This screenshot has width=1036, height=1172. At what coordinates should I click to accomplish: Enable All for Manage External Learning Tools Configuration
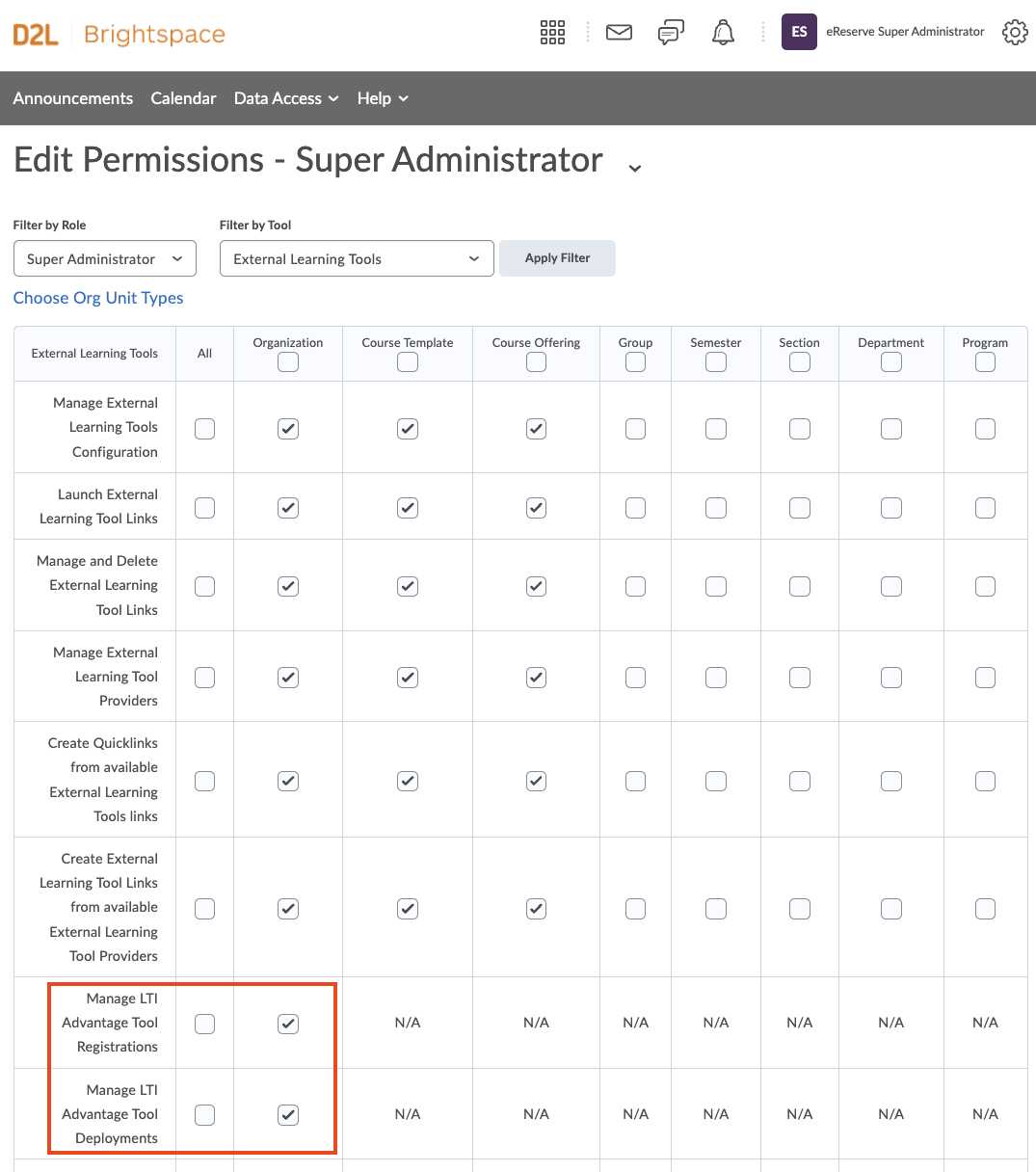204,428
